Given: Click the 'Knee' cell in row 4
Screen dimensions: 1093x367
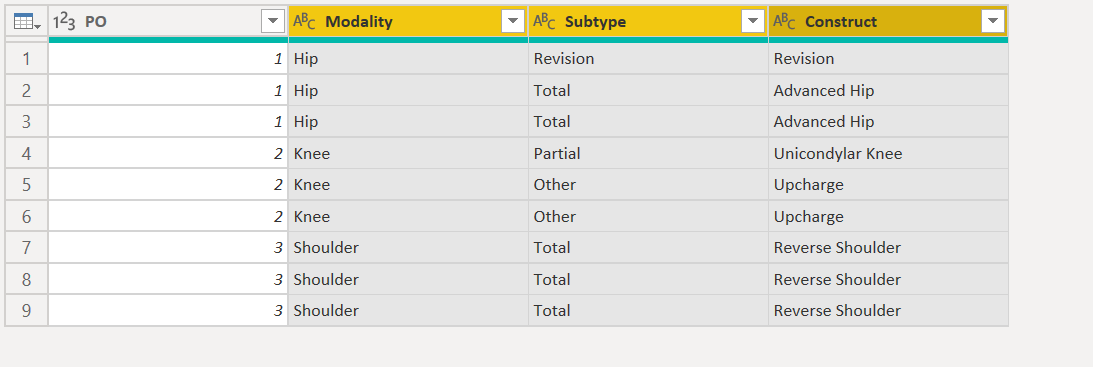Looking at the screenshot, I should (x=408, y=153).
